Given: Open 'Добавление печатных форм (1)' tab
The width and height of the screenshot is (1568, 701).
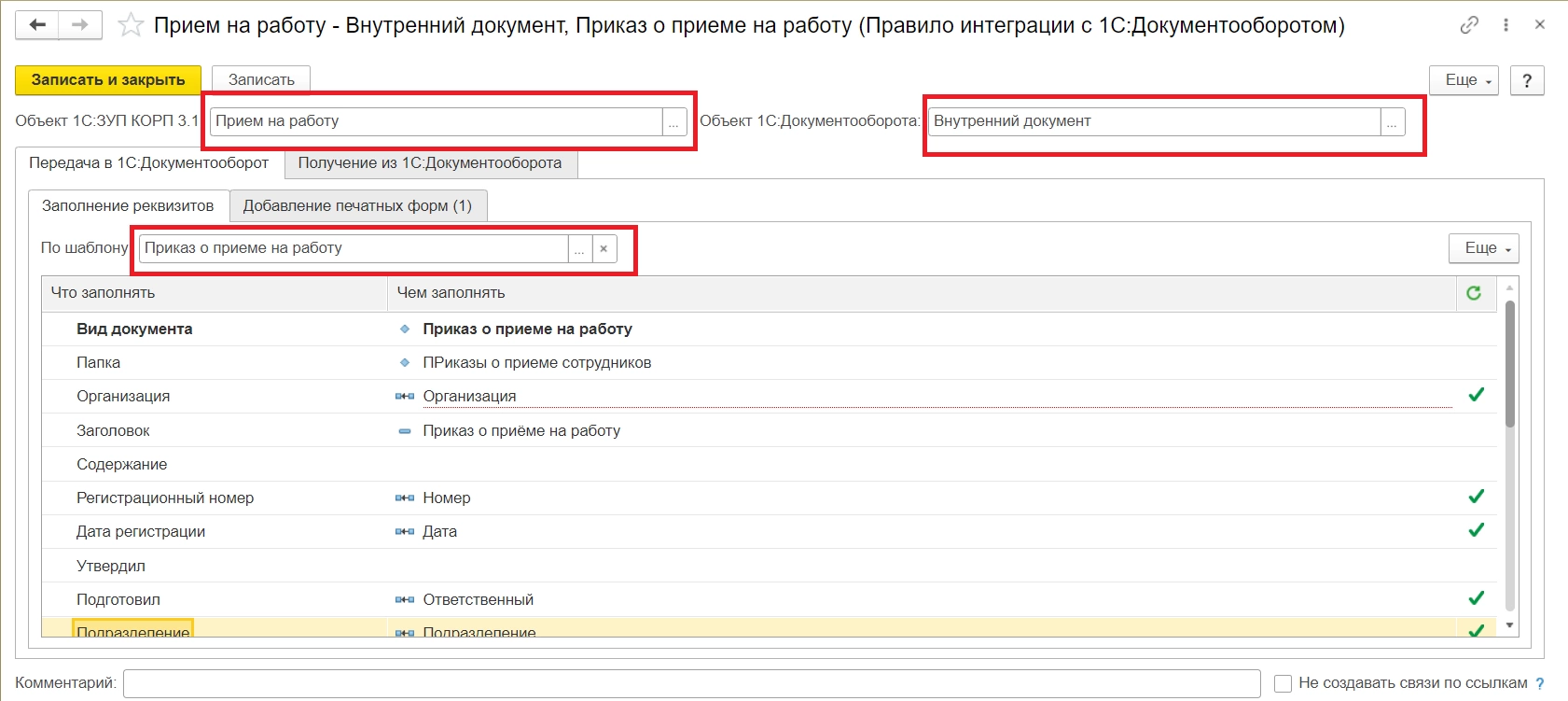Looking at the screenshot, I should (x=357, y=206).
